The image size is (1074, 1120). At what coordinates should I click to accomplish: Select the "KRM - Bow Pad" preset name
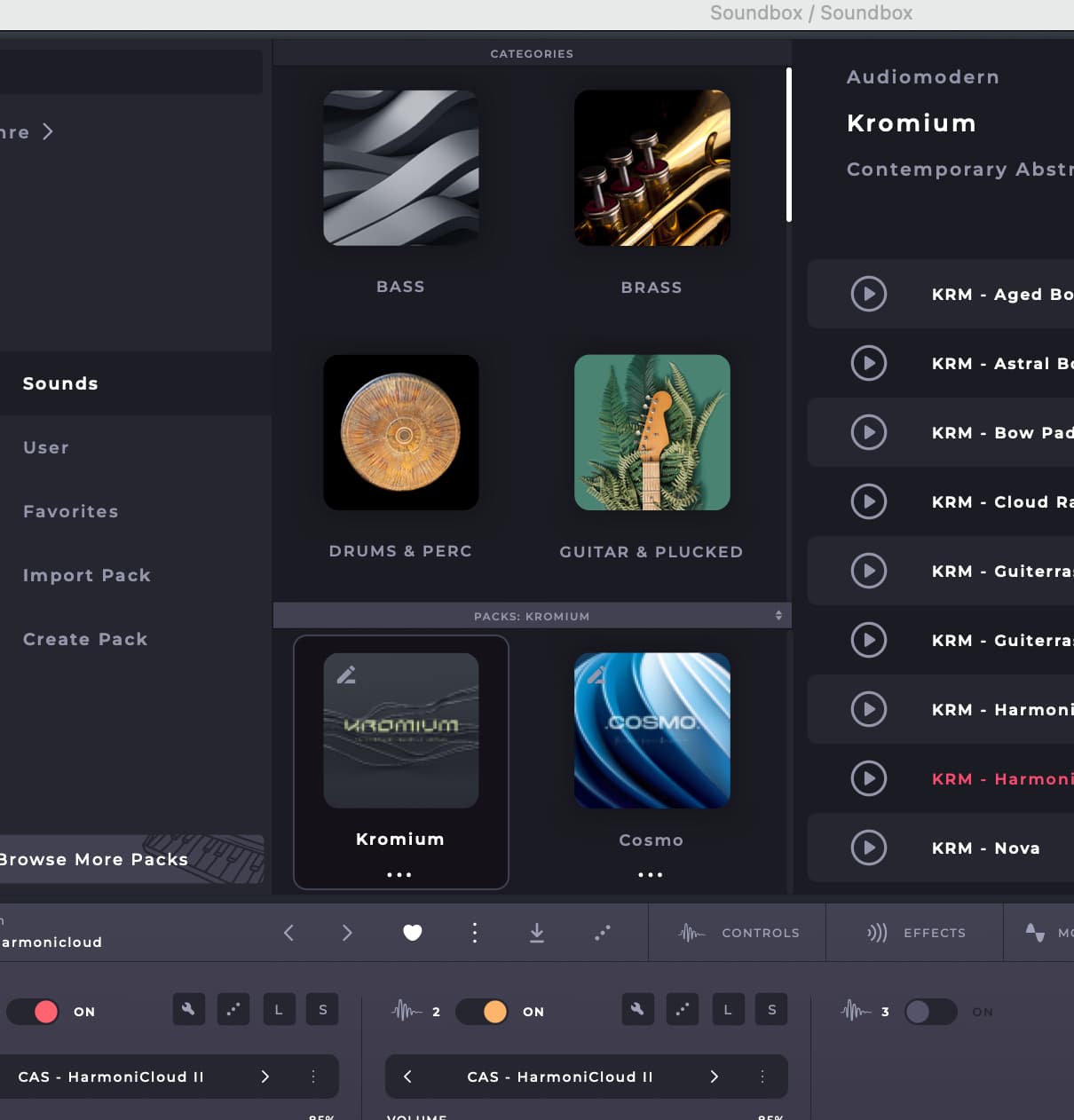pos(1003,433)
